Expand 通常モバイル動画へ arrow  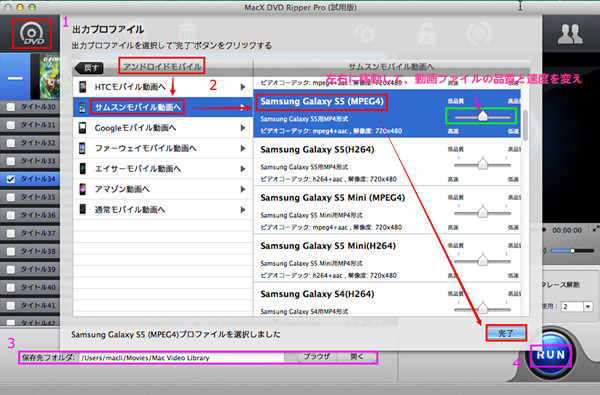tap(243, 209)
